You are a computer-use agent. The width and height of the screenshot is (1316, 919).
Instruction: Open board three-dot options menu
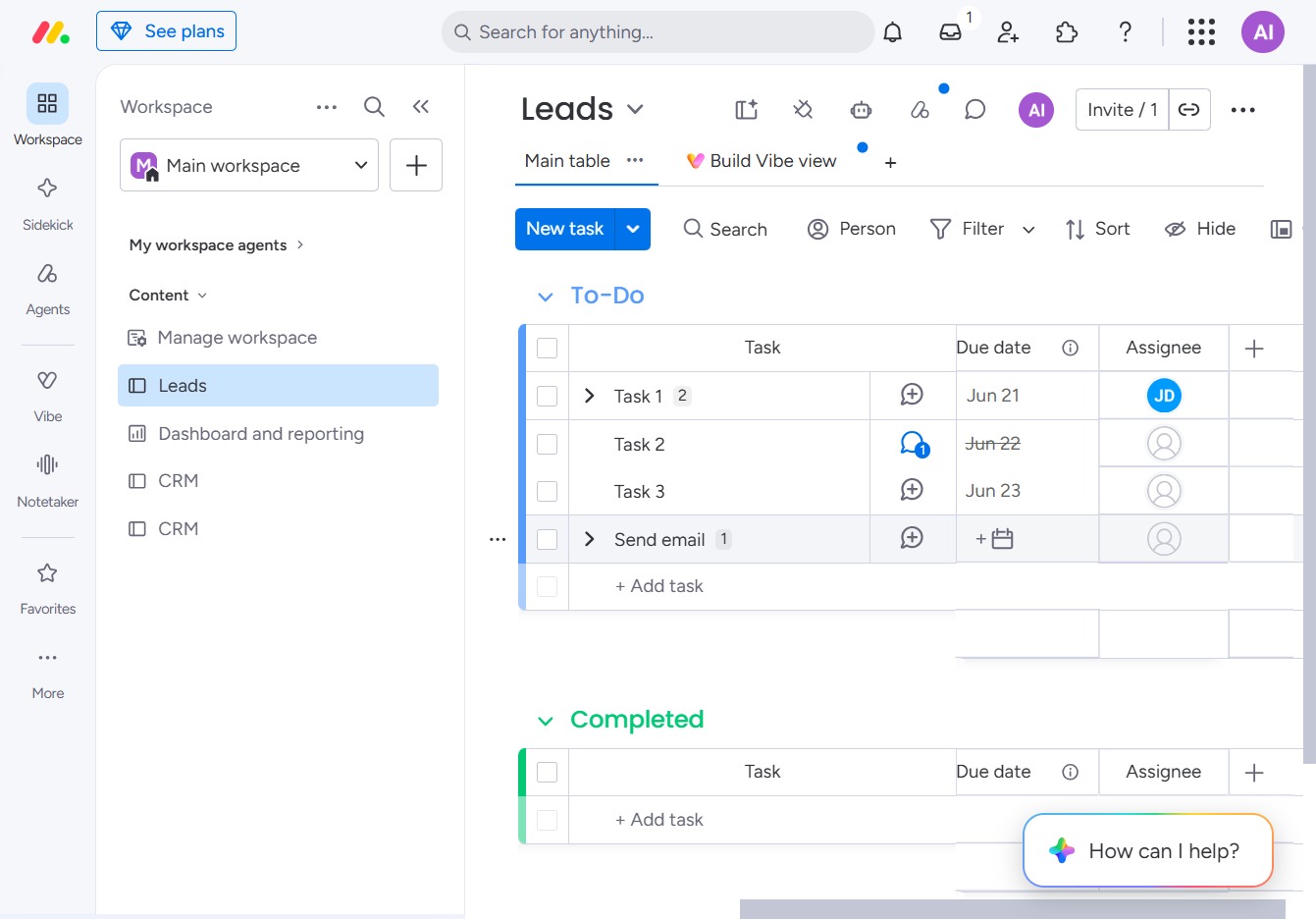coord(1242,109)
